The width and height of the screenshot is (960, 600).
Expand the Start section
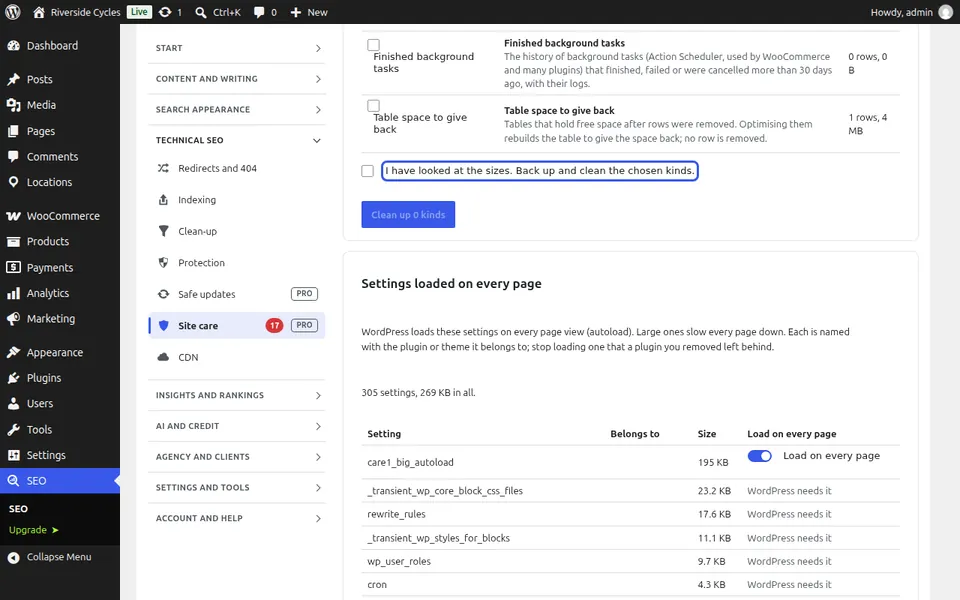(236, 48)
